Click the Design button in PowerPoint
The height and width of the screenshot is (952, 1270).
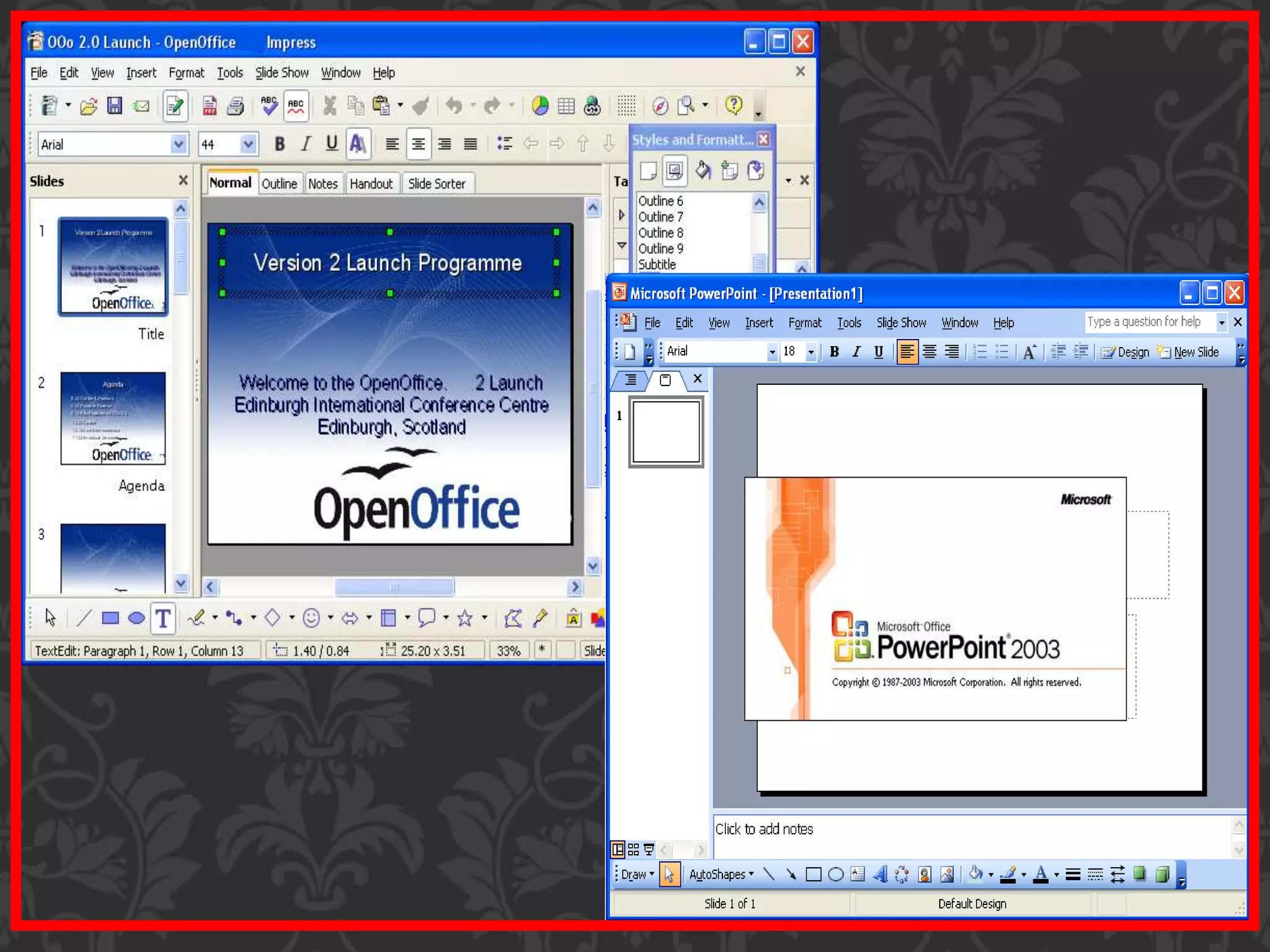pyautogui.click(x=1126, y=352)
